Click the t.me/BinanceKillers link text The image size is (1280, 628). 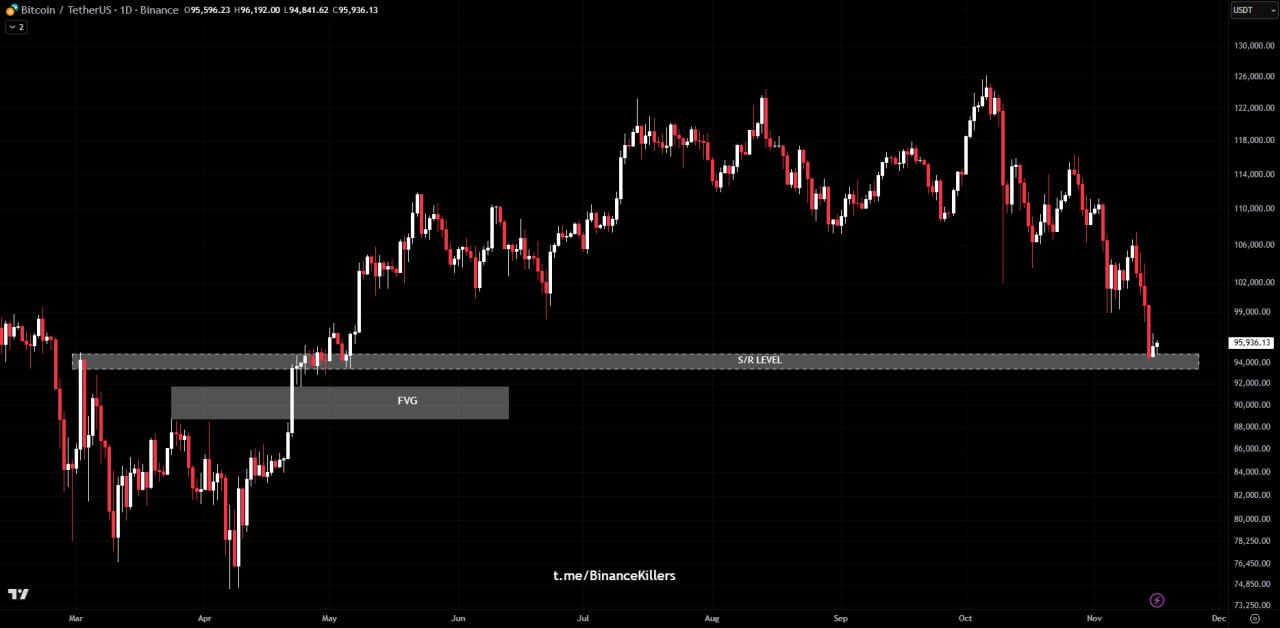coord(614,576)
